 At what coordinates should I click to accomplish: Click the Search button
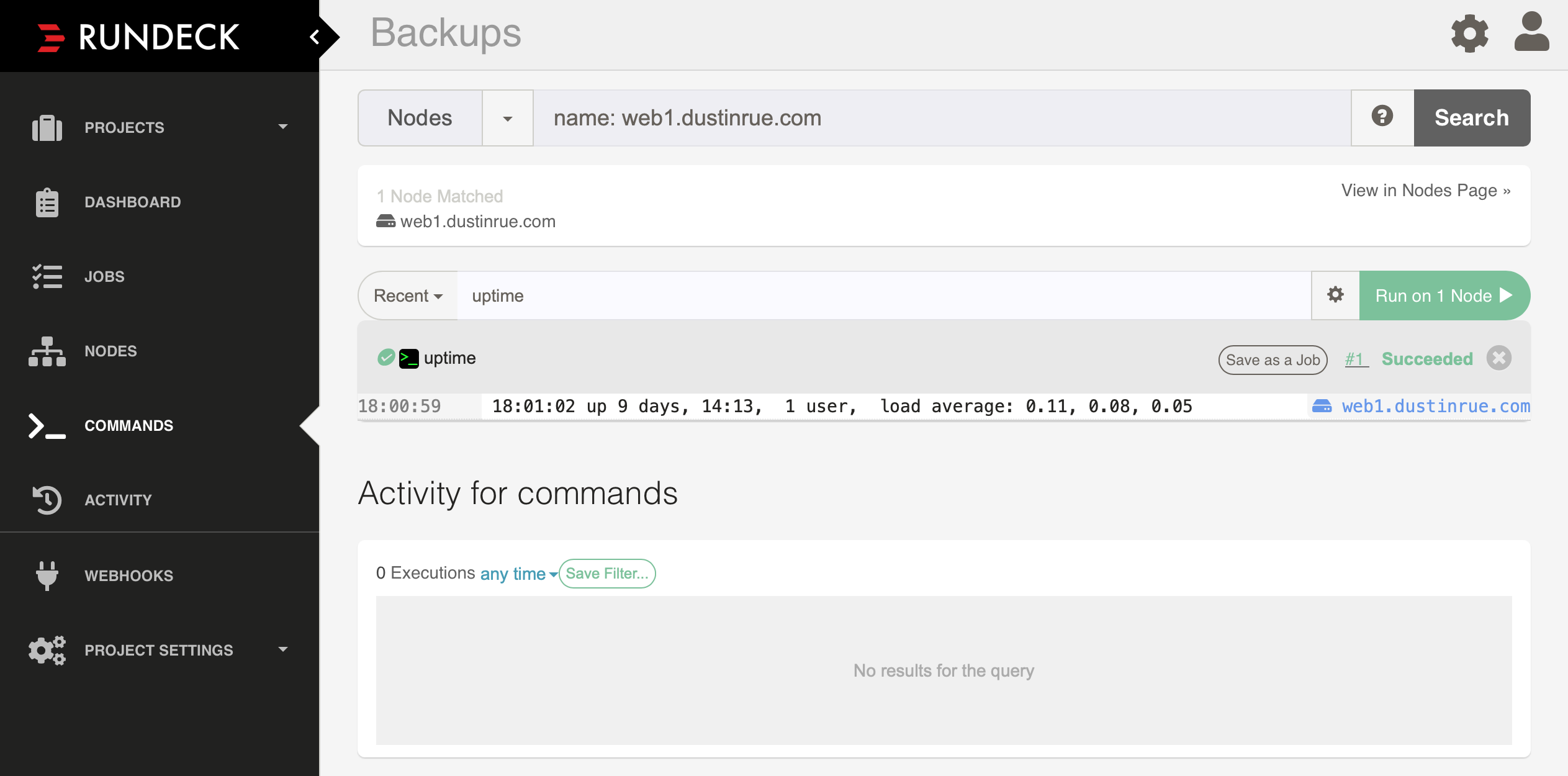pos(1472,118)
